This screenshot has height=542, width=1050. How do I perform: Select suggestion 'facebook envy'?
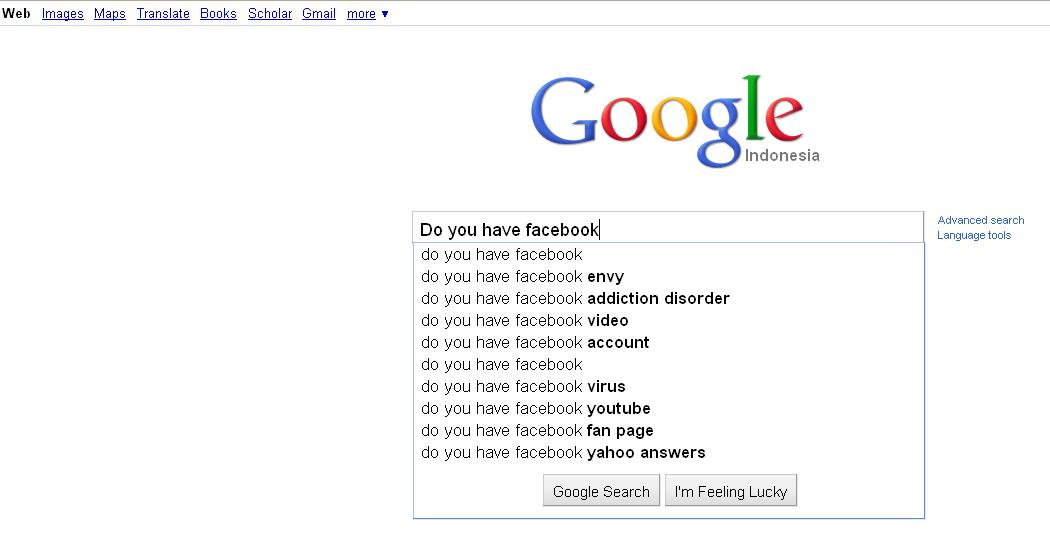coord(668,277)
